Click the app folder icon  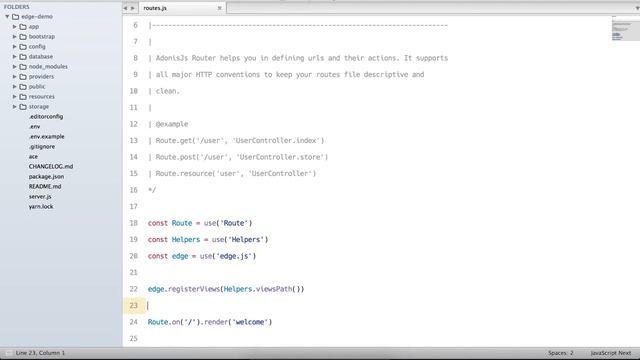[x=23, y=27]
